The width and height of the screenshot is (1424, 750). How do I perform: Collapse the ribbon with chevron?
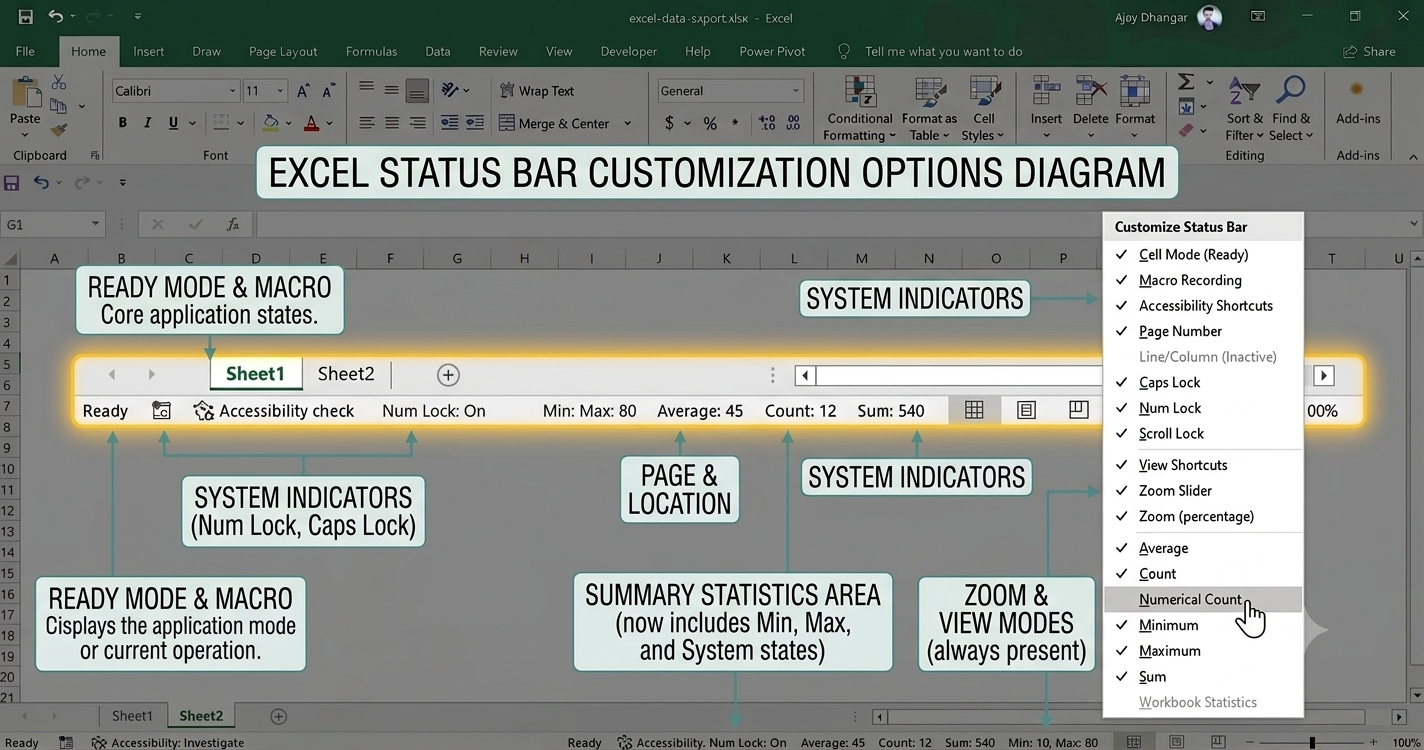(1413, 156)
